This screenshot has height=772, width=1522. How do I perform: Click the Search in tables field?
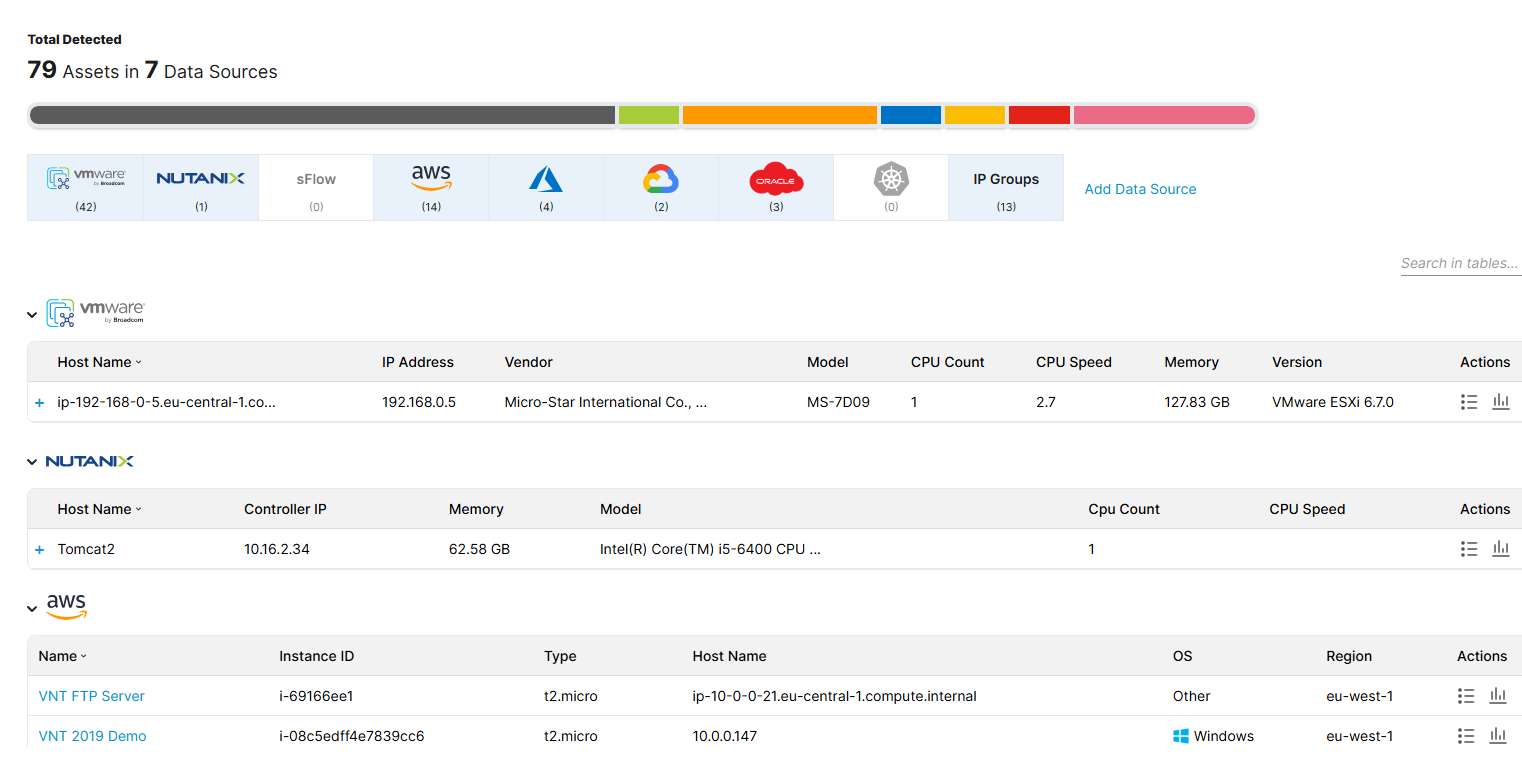1461,264
